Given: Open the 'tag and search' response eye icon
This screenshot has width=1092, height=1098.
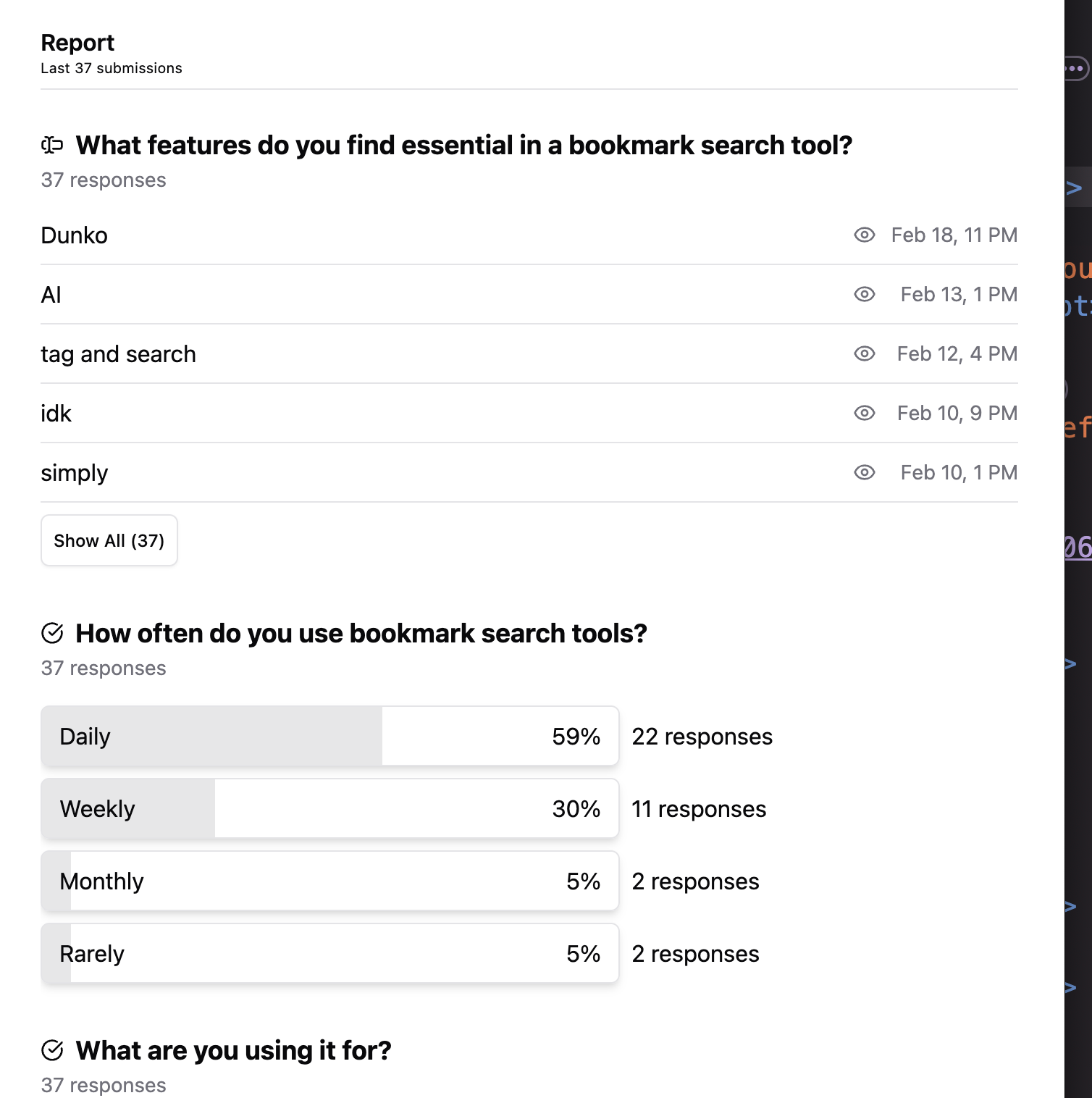Looking at the screenshot, I should pyautogui.click(x=864, y=353).
